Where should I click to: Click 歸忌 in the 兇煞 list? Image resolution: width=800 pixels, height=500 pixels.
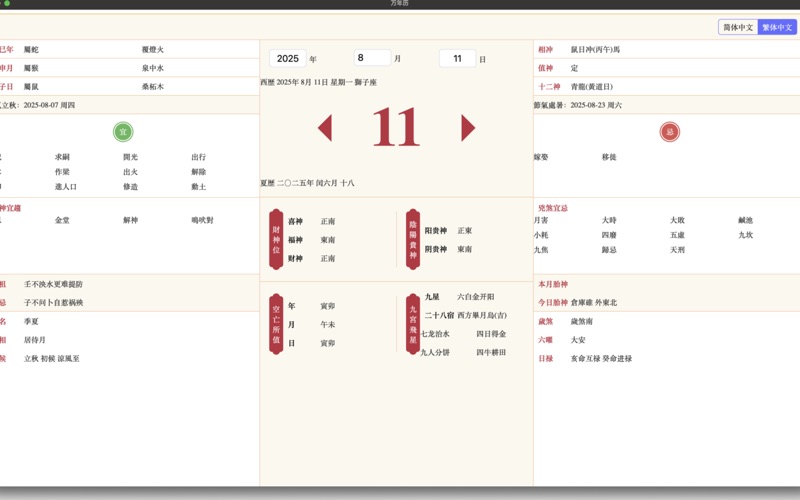pos(609,250)
